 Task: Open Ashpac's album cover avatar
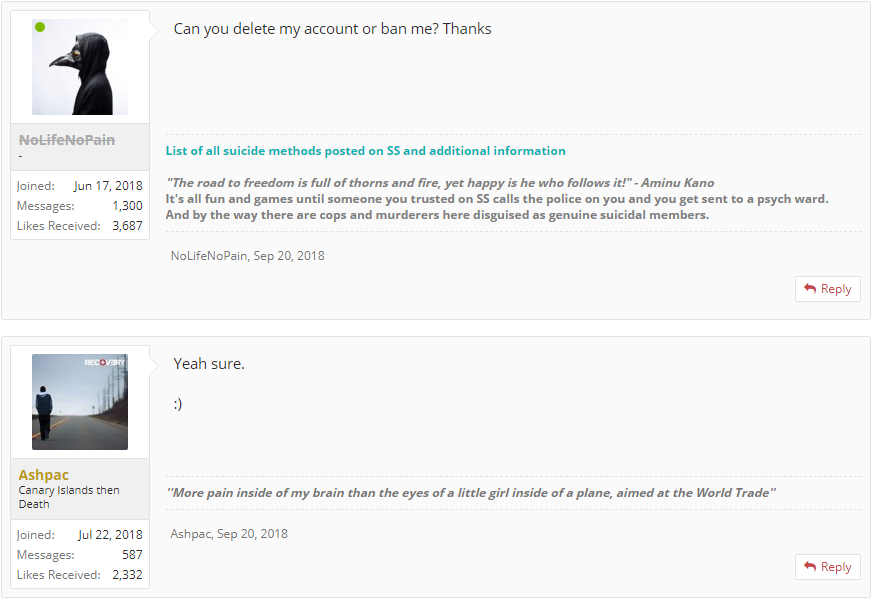[80, 402]
